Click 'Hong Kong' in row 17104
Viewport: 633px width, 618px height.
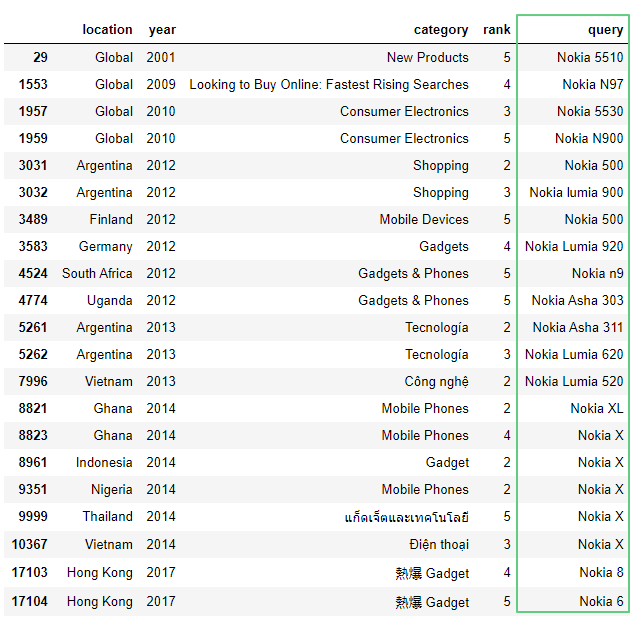click(100, 602)
